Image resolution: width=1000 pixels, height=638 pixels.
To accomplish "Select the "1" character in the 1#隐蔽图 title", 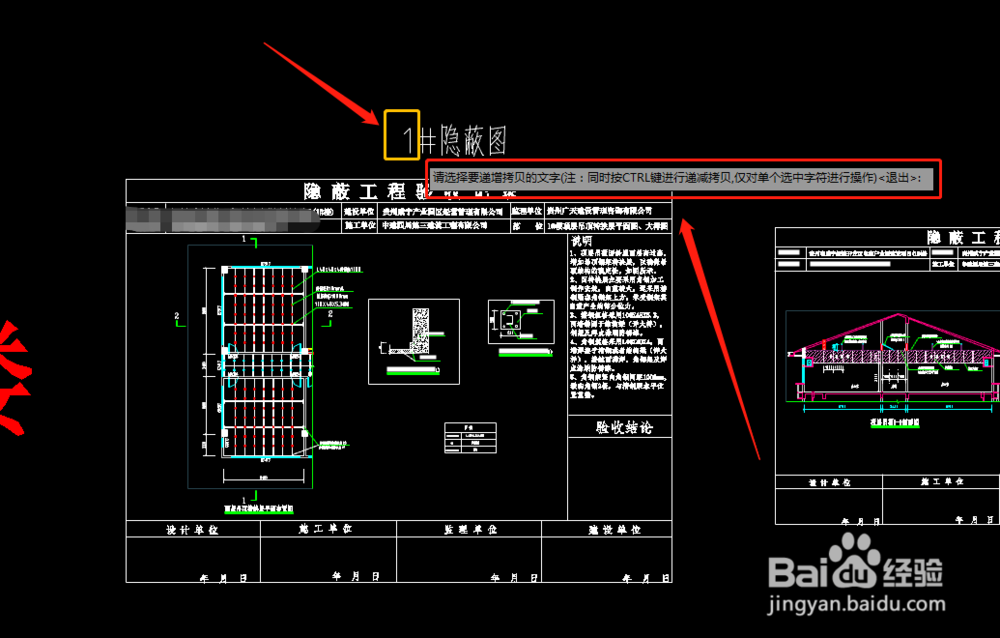I will pos(408,140).
